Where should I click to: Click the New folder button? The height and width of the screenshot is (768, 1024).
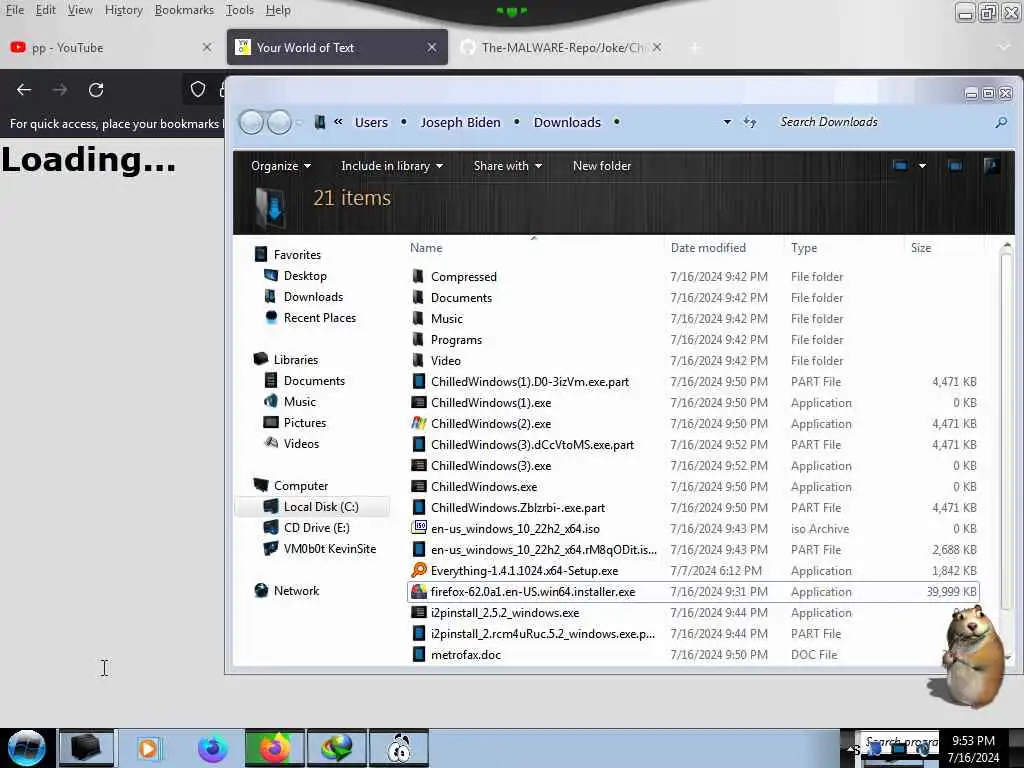601,166
